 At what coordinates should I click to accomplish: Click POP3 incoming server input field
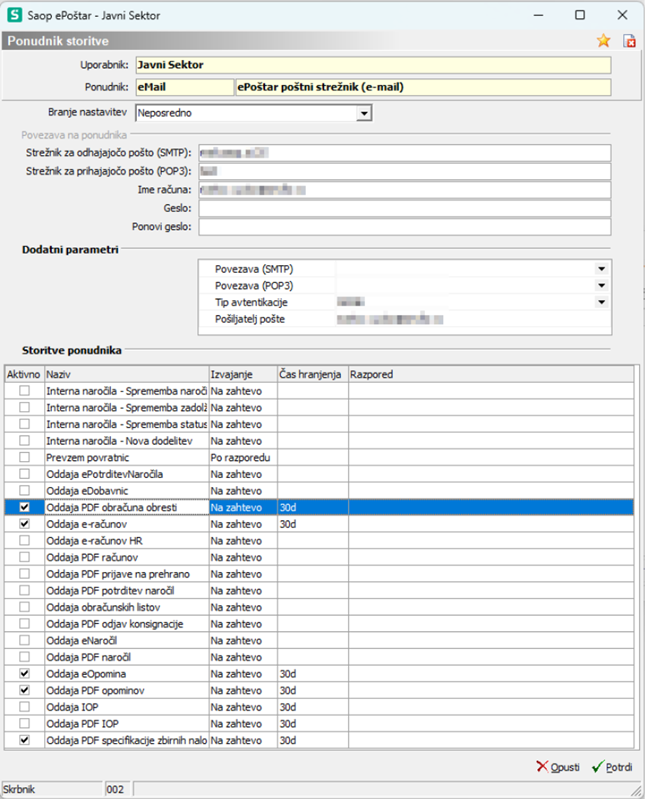click(405, 171)
